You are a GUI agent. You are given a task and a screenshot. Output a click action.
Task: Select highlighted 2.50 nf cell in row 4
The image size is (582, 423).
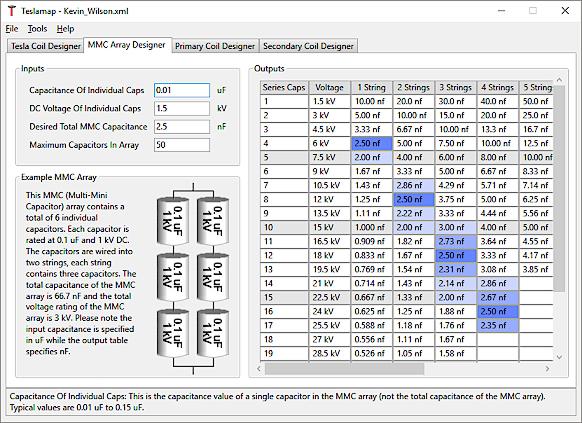tap(372, 143)
